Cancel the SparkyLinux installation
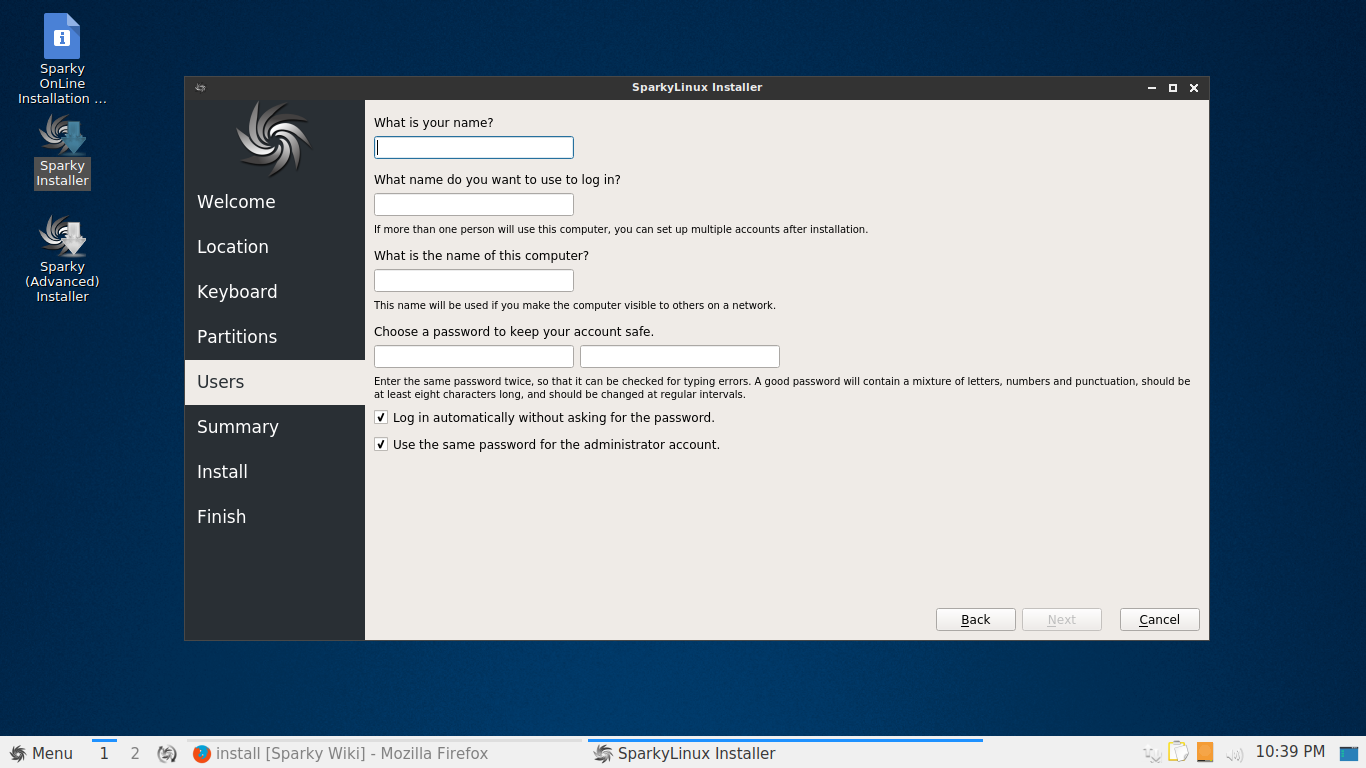1366x768 pixels. [x=1160, y=620]
